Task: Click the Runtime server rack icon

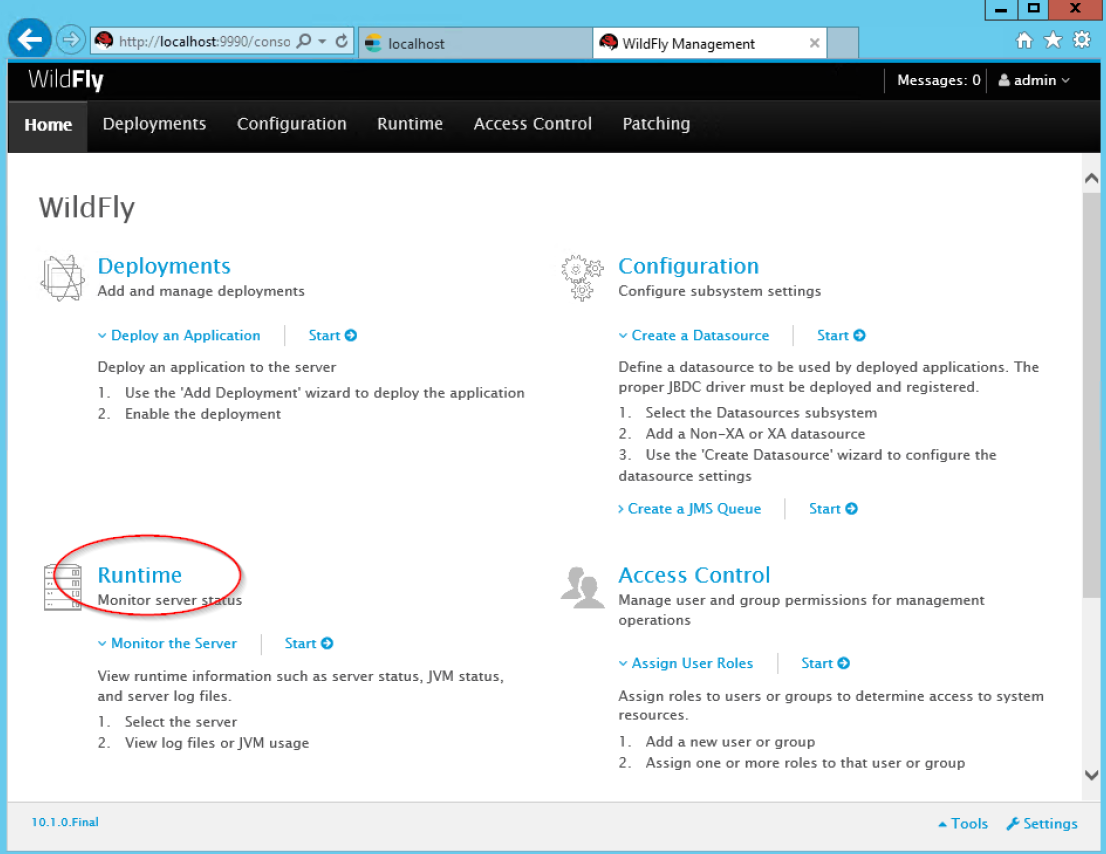Action: 62,587
